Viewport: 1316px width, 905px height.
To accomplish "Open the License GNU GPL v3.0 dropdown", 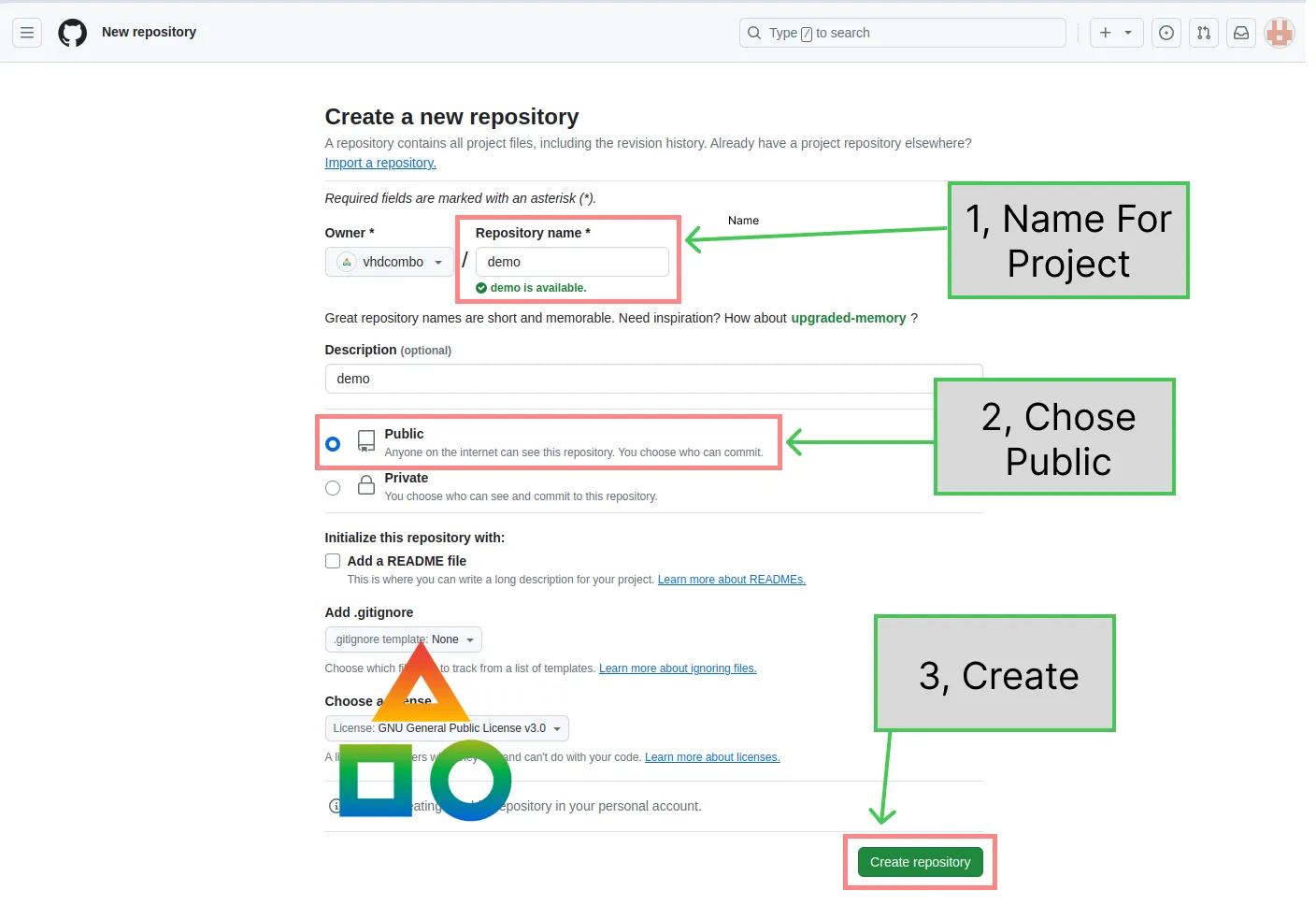I will tap(447, 728).
